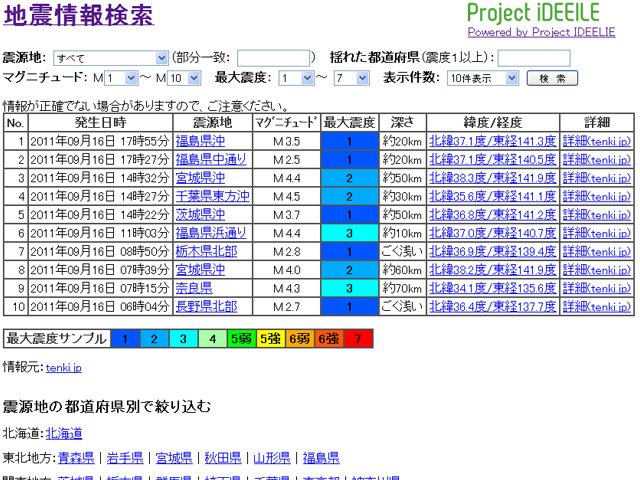Open the 最大震度 upper limit dropdown showing 7
Viewport: 640px width, 480px height.
tap(351, 78)
